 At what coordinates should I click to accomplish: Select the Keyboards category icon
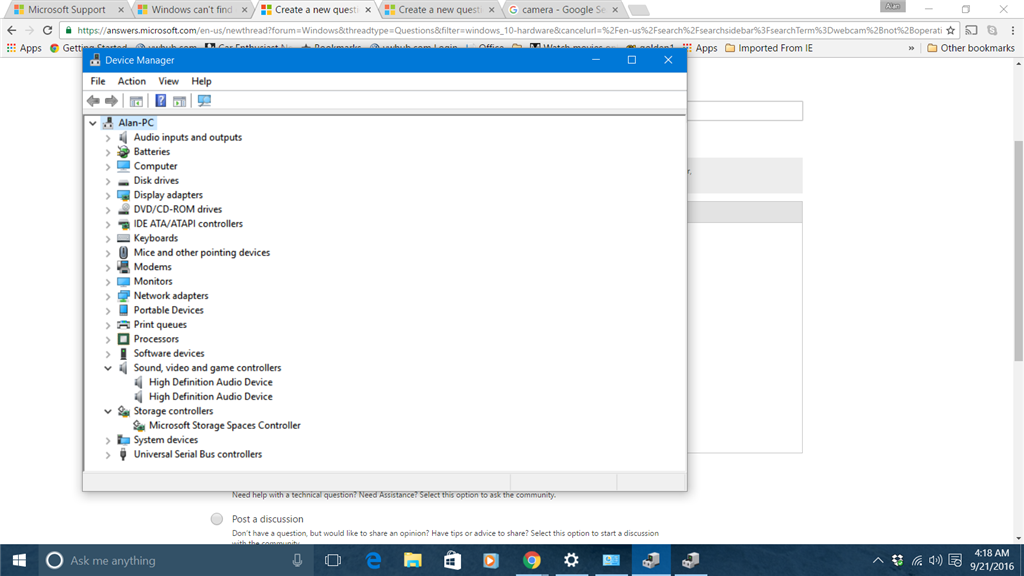[x=123, y=238]
